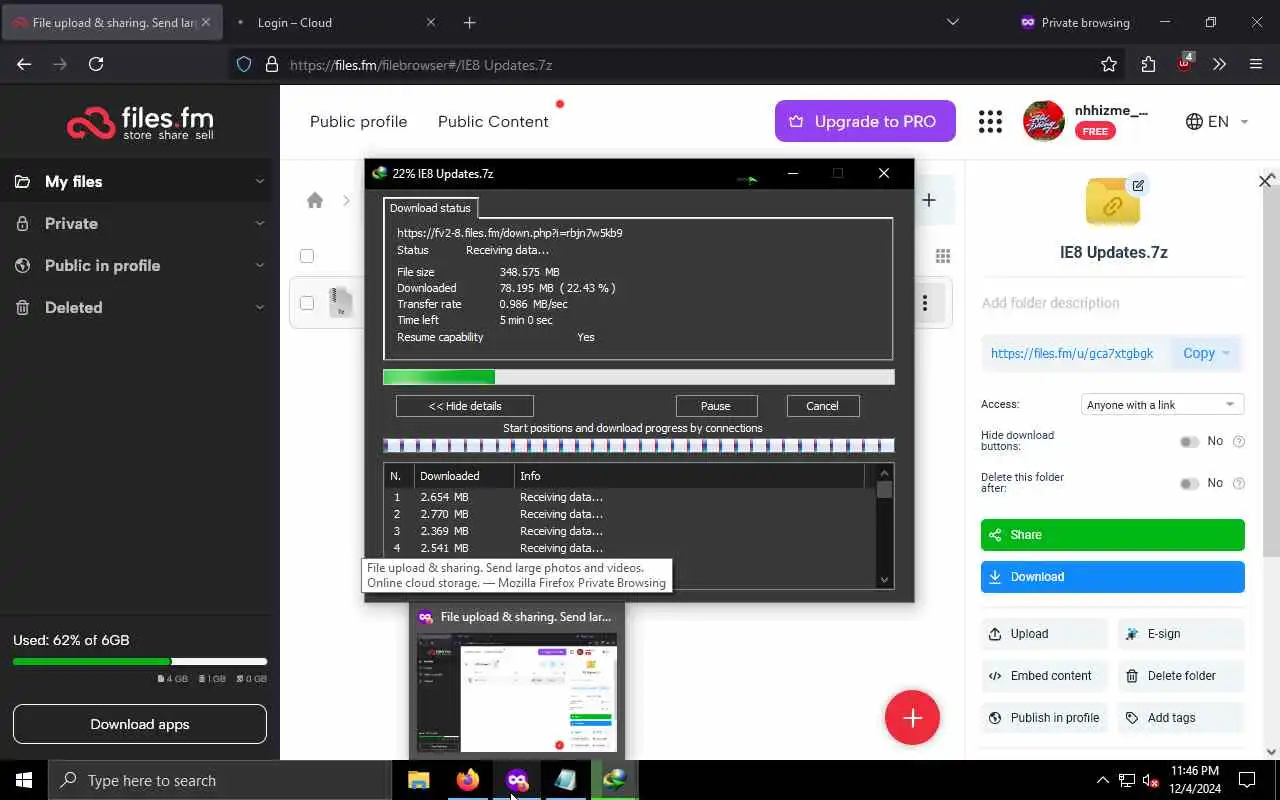The height and width of the screenshot is (800, 1280).
Task: Reload the page with refresh icon
Action: point(96,64)
